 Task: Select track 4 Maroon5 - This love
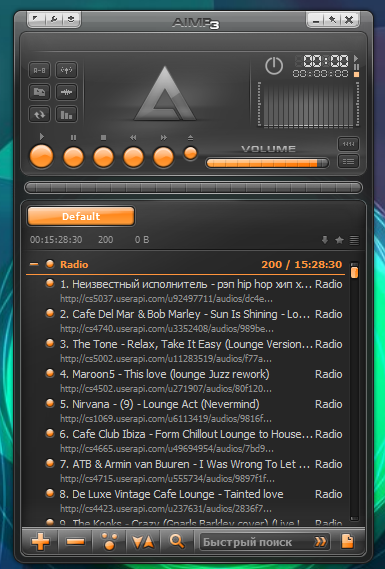click(x=186, y=381)
